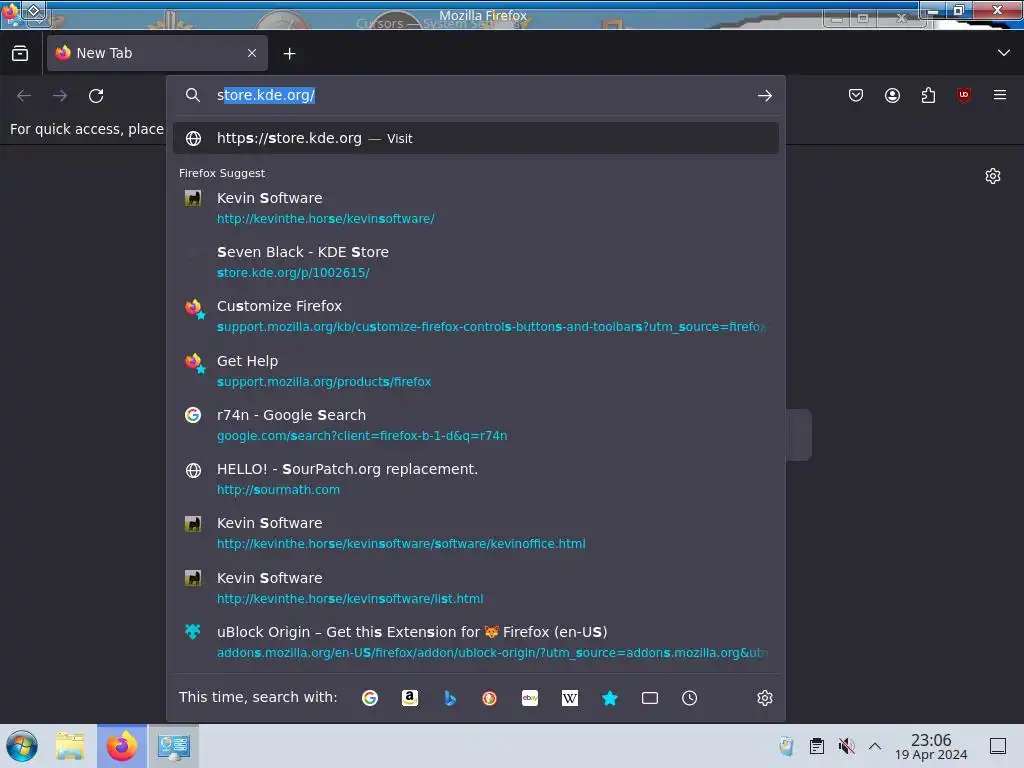The height and width of the screenshot is (768, 1024).
Task: Select Kevin Software kevinoffice.html suggestion
Action: (x=475, y=533)
